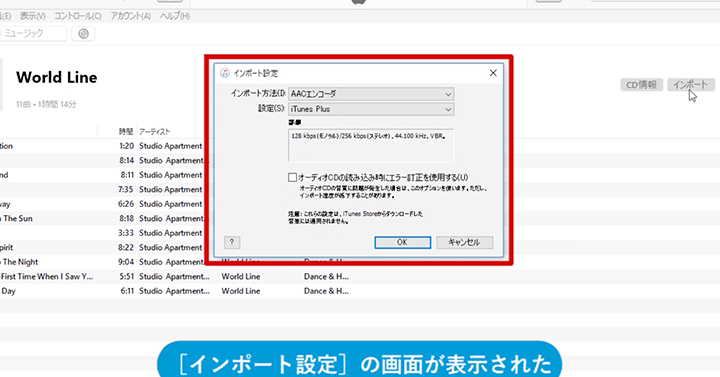720x377 pixels.
Task: Select the track ending in 'The Night'
Action: (102, 262)
